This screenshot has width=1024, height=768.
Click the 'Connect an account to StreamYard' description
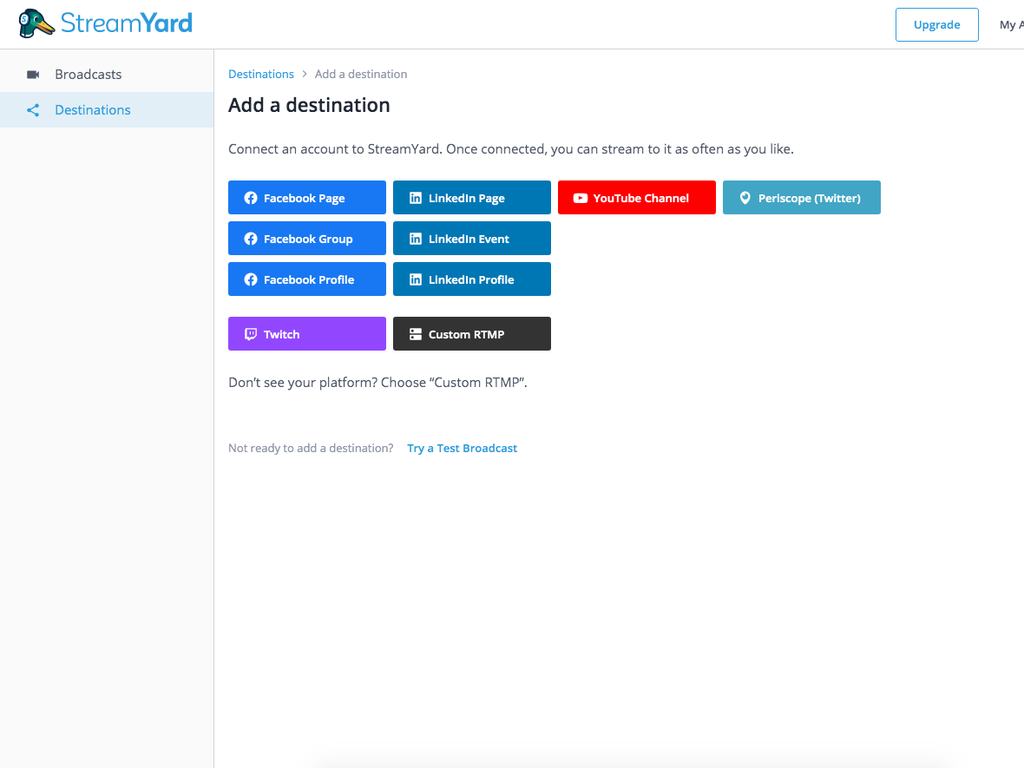point(511,149)
